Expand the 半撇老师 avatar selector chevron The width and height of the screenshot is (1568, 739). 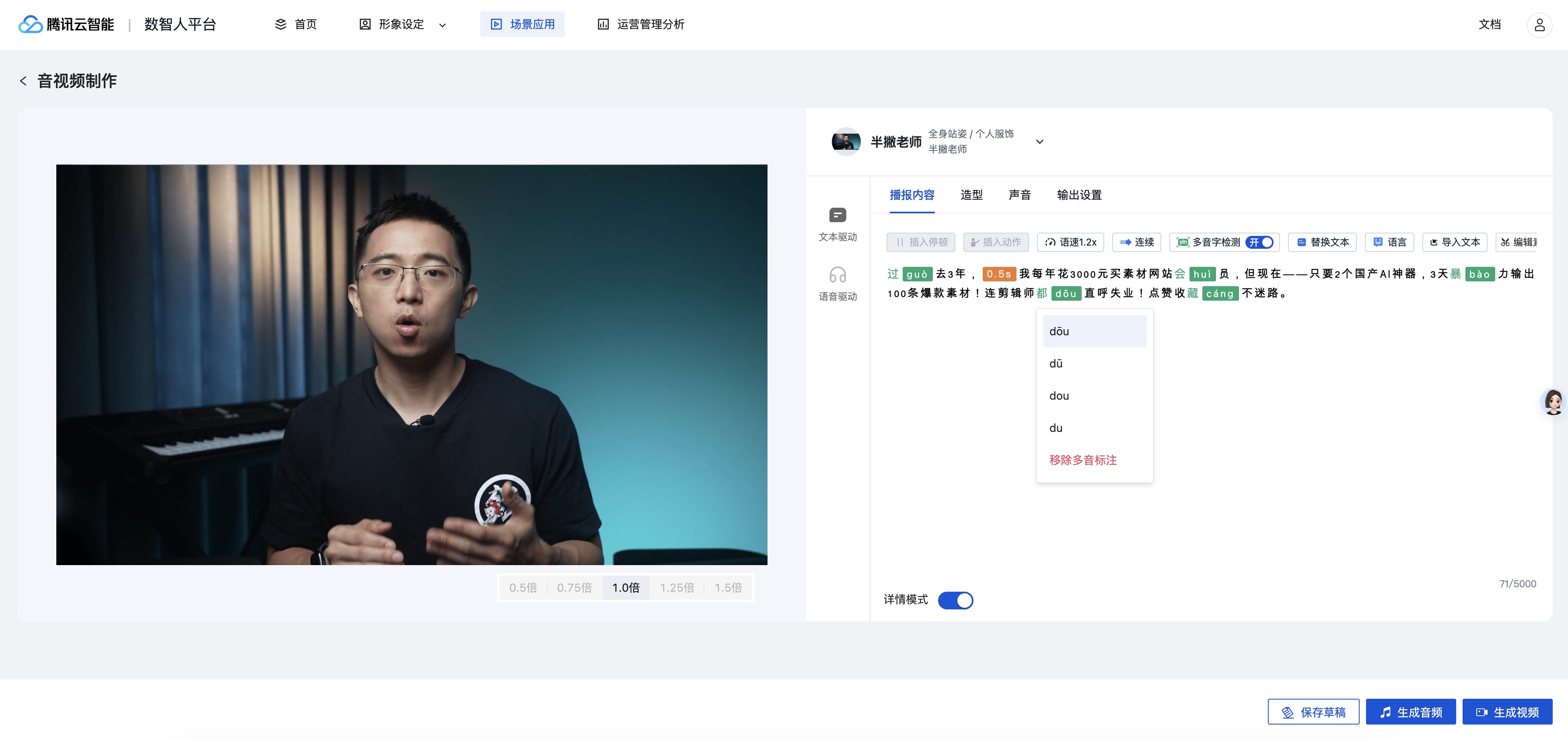(1040, 142)
